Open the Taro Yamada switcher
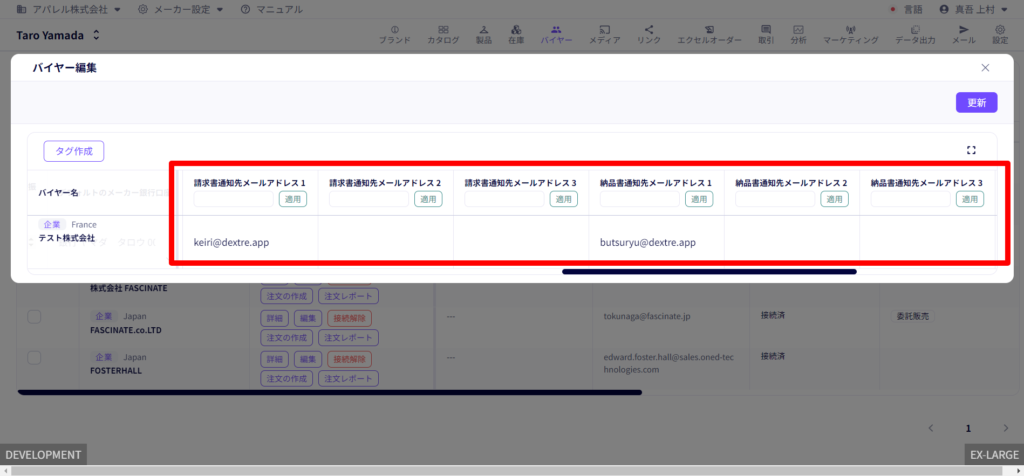Viewport: 1024px width, 476px height. 58,35
